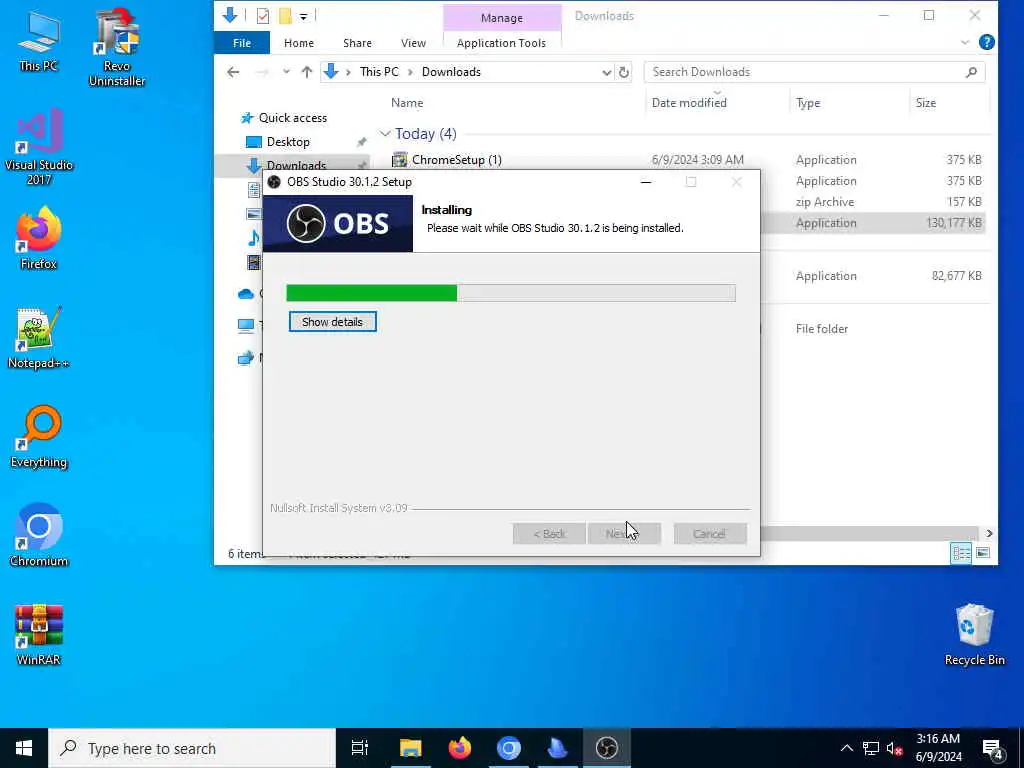The image size is (1024, 768).
Task: Open the Share ribbon tab
Action: pos(357,43)
